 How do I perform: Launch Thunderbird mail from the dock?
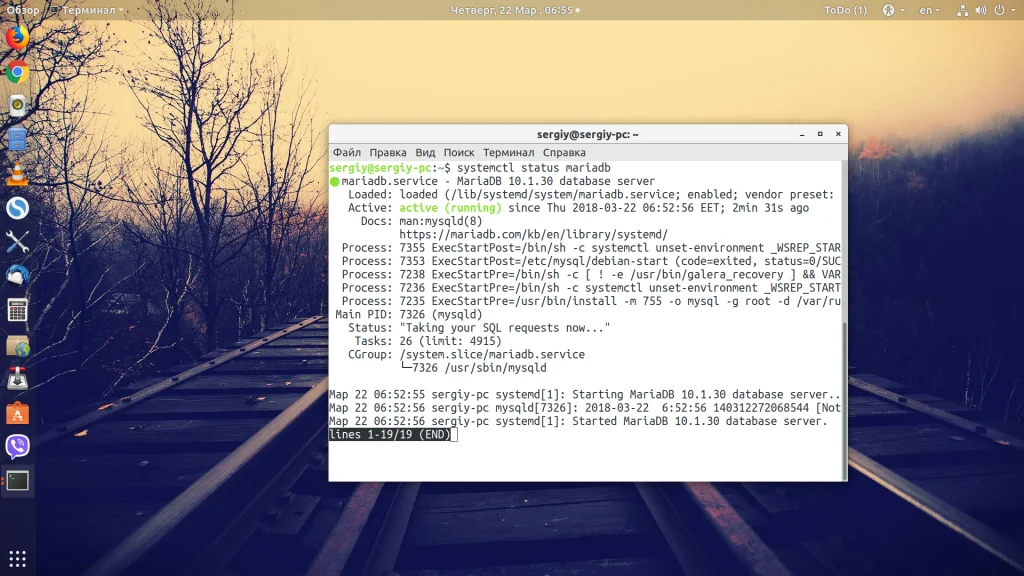tap(18, 276)
